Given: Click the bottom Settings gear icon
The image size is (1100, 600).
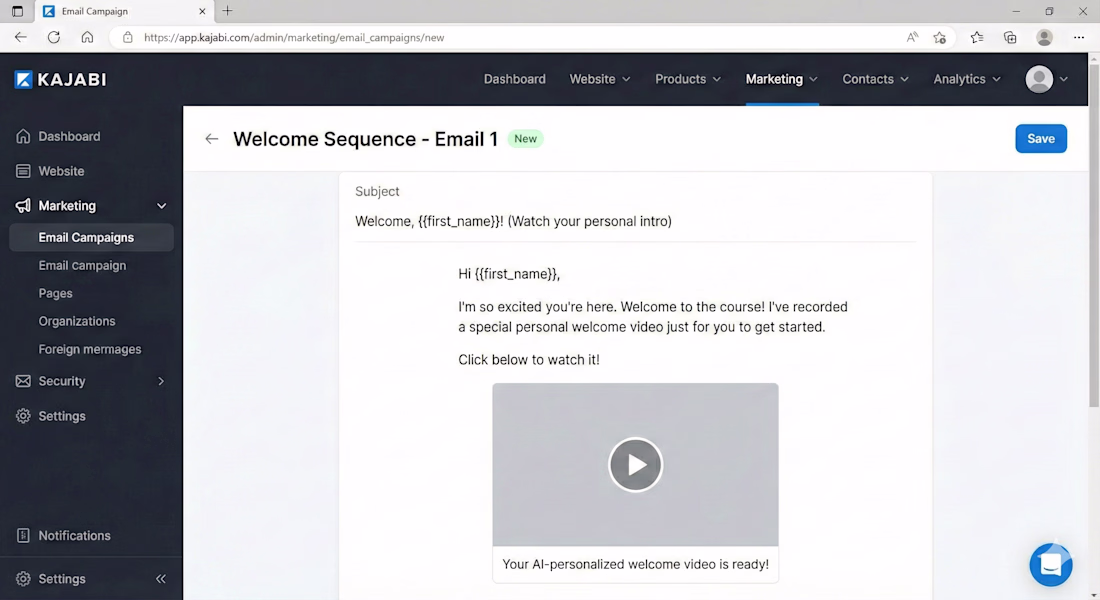Looking at the screenshot, I should pos(23,579).
